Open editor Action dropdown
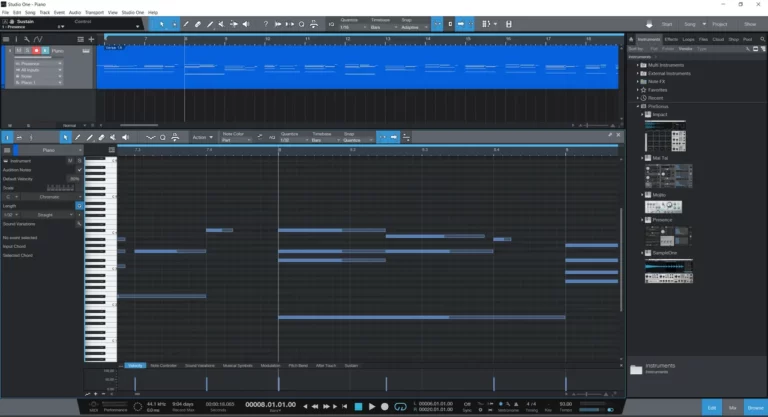Screen dimensions: 768x417 click(x=202, y=138)
